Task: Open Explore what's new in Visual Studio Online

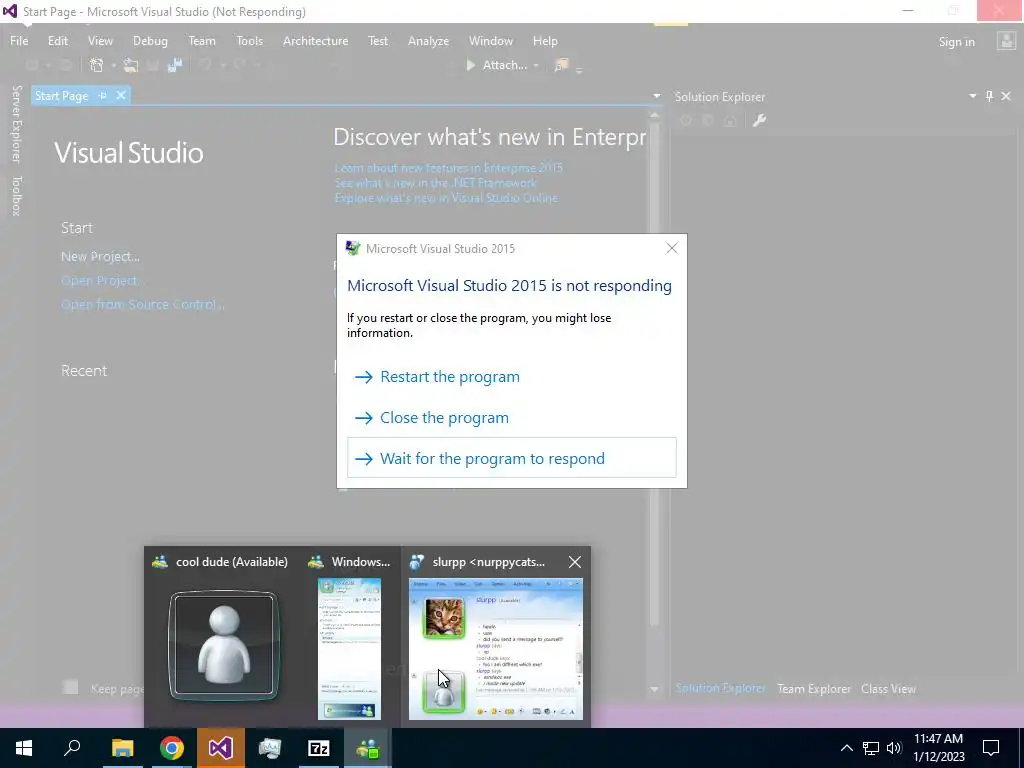Action: (x=446, y=198)
